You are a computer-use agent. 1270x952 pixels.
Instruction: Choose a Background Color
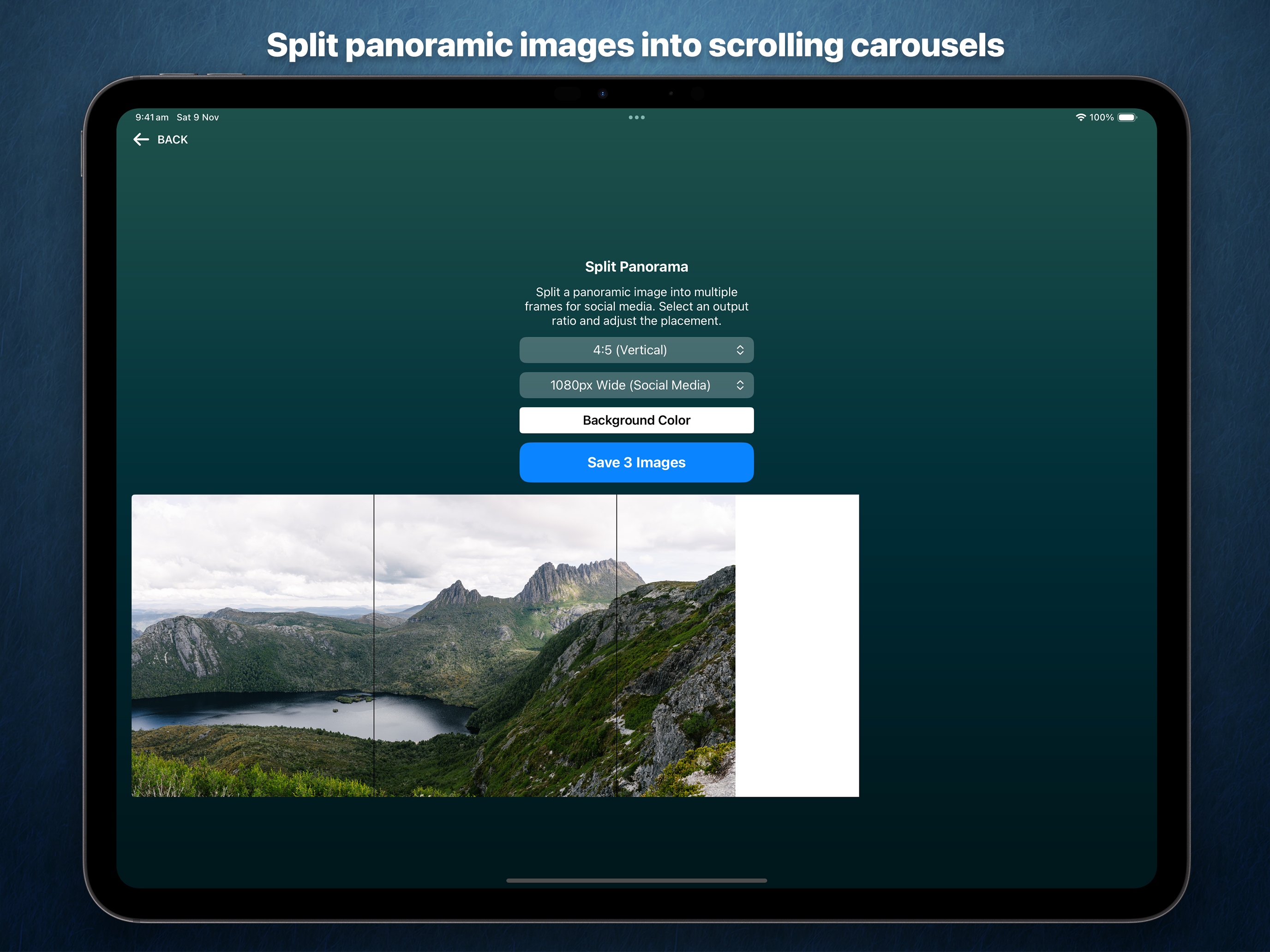coord(636,421)
